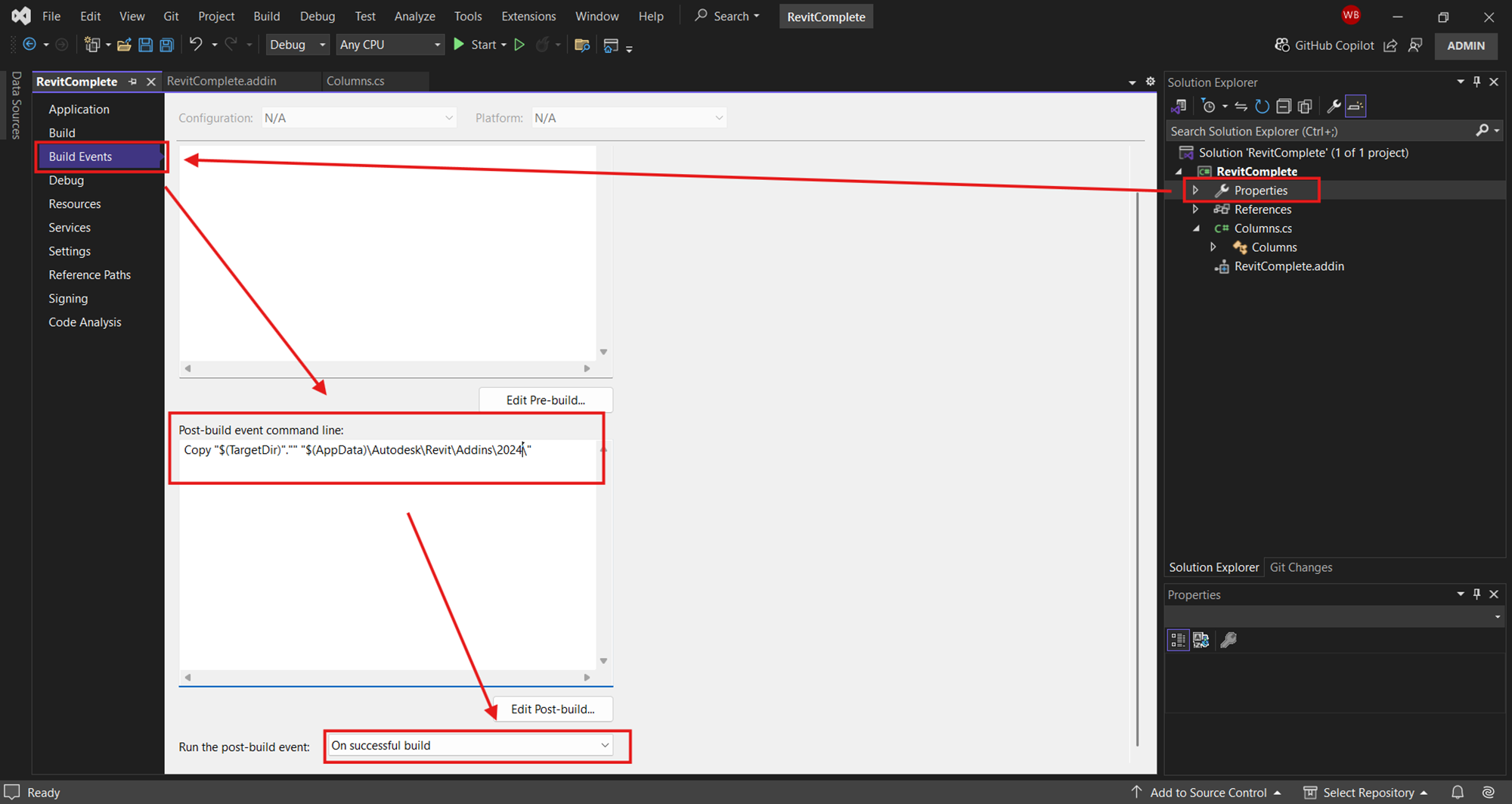The image size is (1512, 804).
Task: Open the Git menu
Action: 171,15
